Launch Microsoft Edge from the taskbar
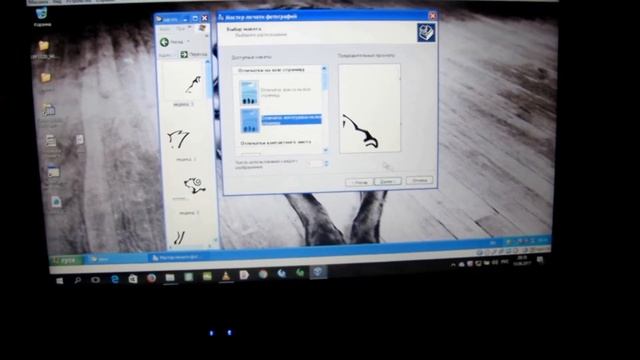Image resolution: width=640 pixels, height=360 pixels. [x=115, y=279]
